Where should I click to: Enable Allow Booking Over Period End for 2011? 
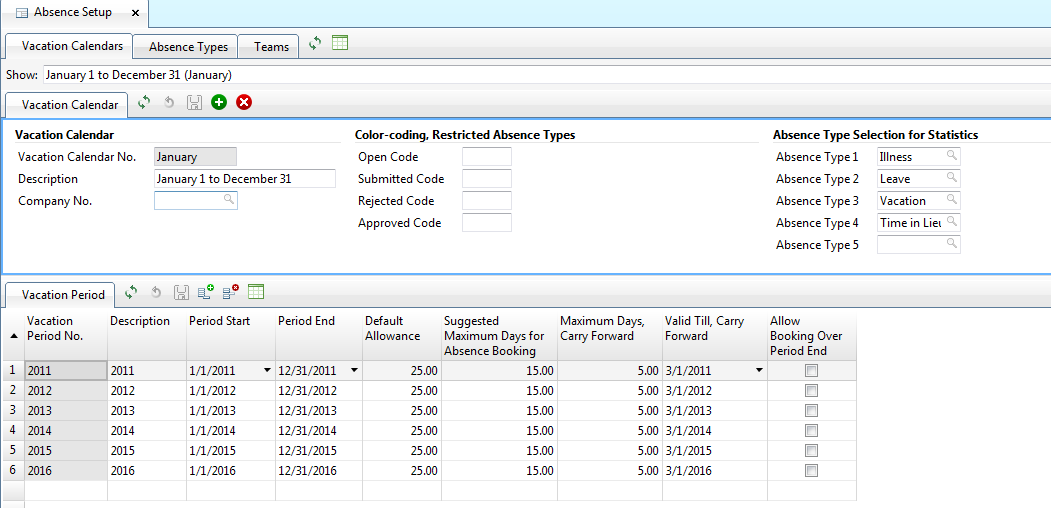(x=811, y=371)
